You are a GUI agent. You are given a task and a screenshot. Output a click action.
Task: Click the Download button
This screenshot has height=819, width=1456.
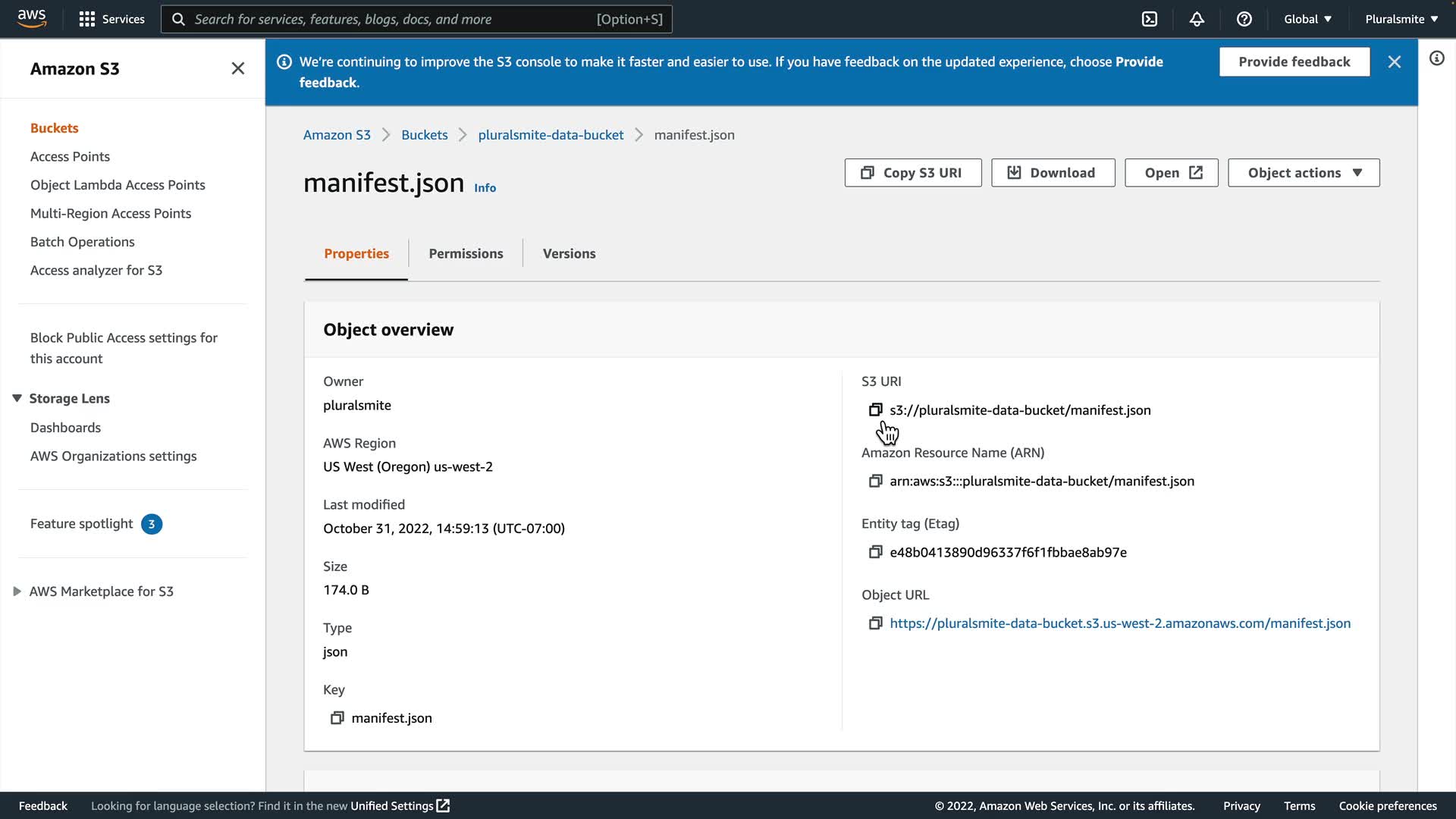pos(1053,173)
